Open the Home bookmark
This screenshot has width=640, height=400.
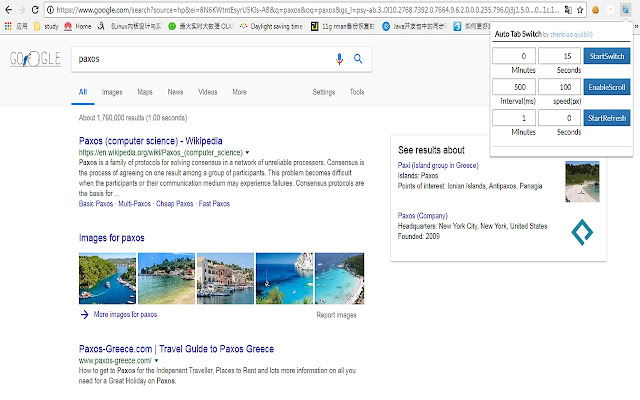[78, 26]
